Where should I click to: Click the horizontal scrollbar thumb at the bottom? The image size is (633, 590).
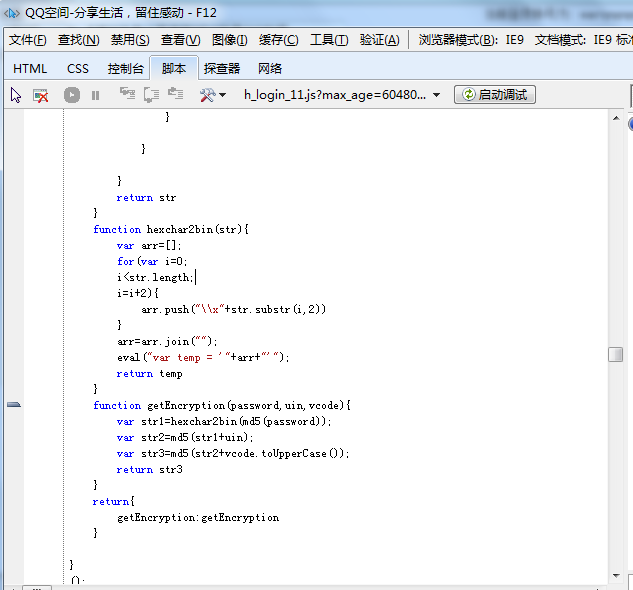tap(37, 588)
